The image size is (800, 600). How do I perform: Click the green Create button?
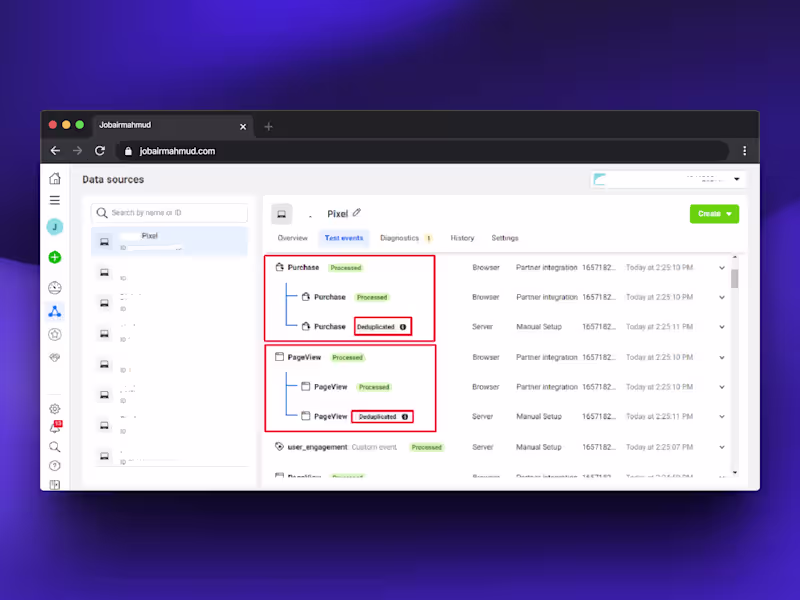point(714,214)
